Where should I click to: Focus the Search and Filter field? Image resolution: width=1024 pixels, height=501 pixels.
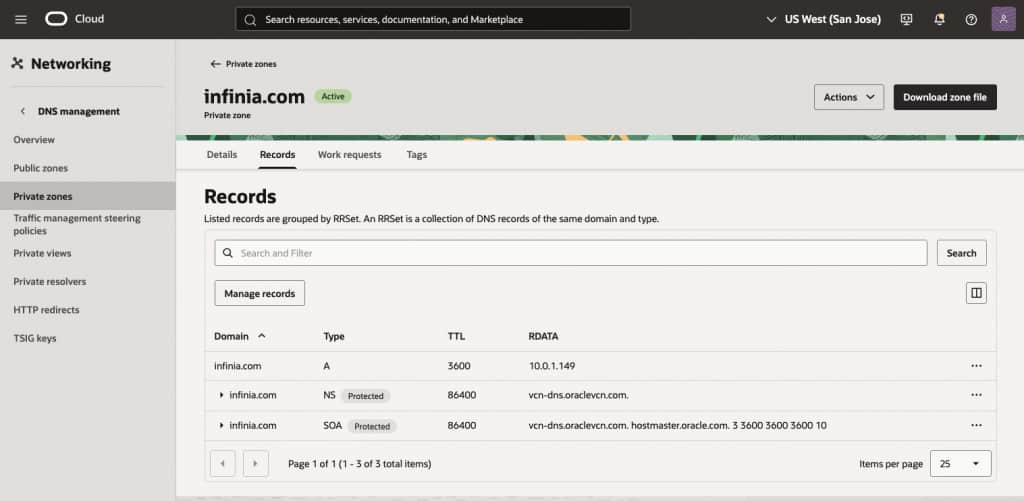tap(571, 253)
